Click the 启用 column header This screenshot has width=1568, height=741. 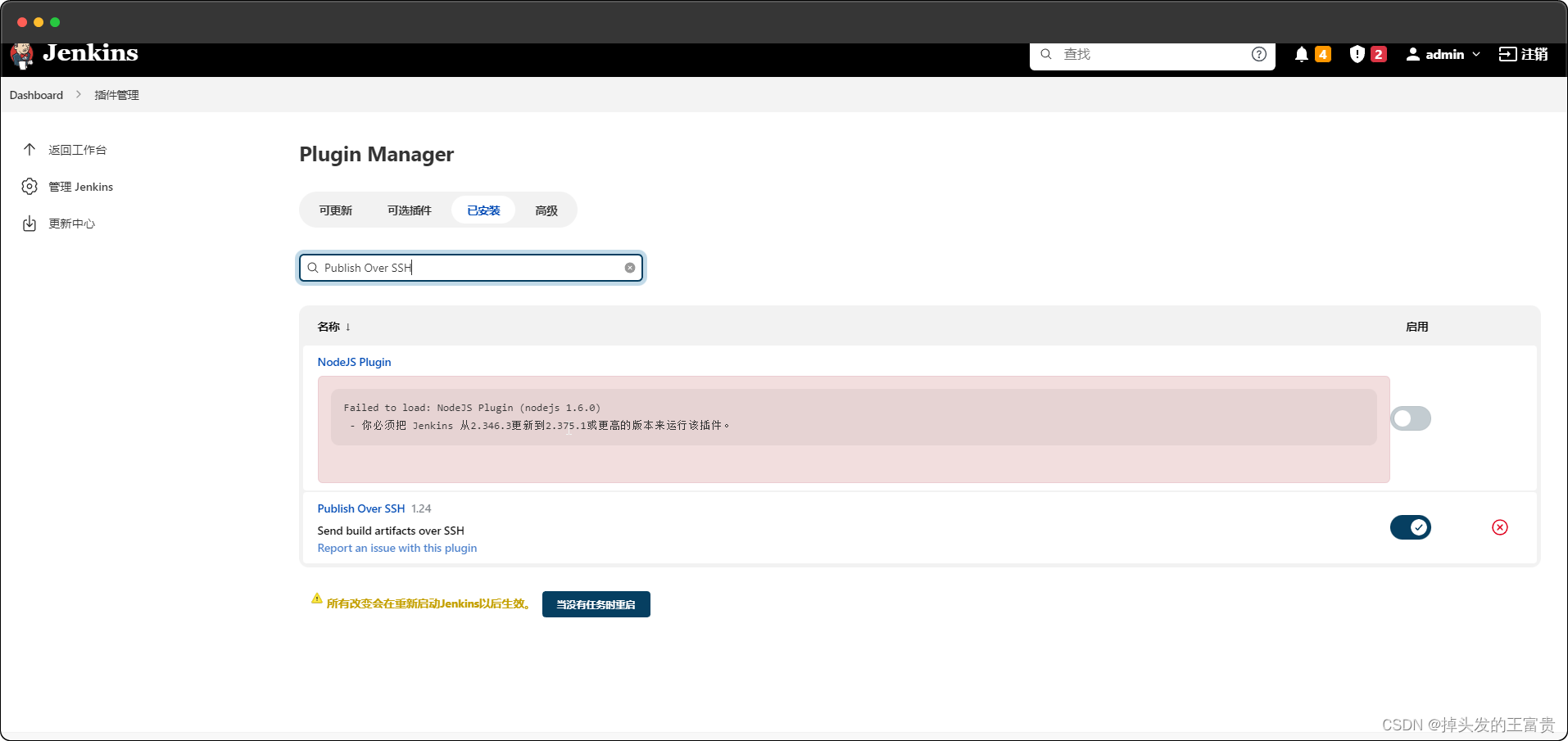1417,327
